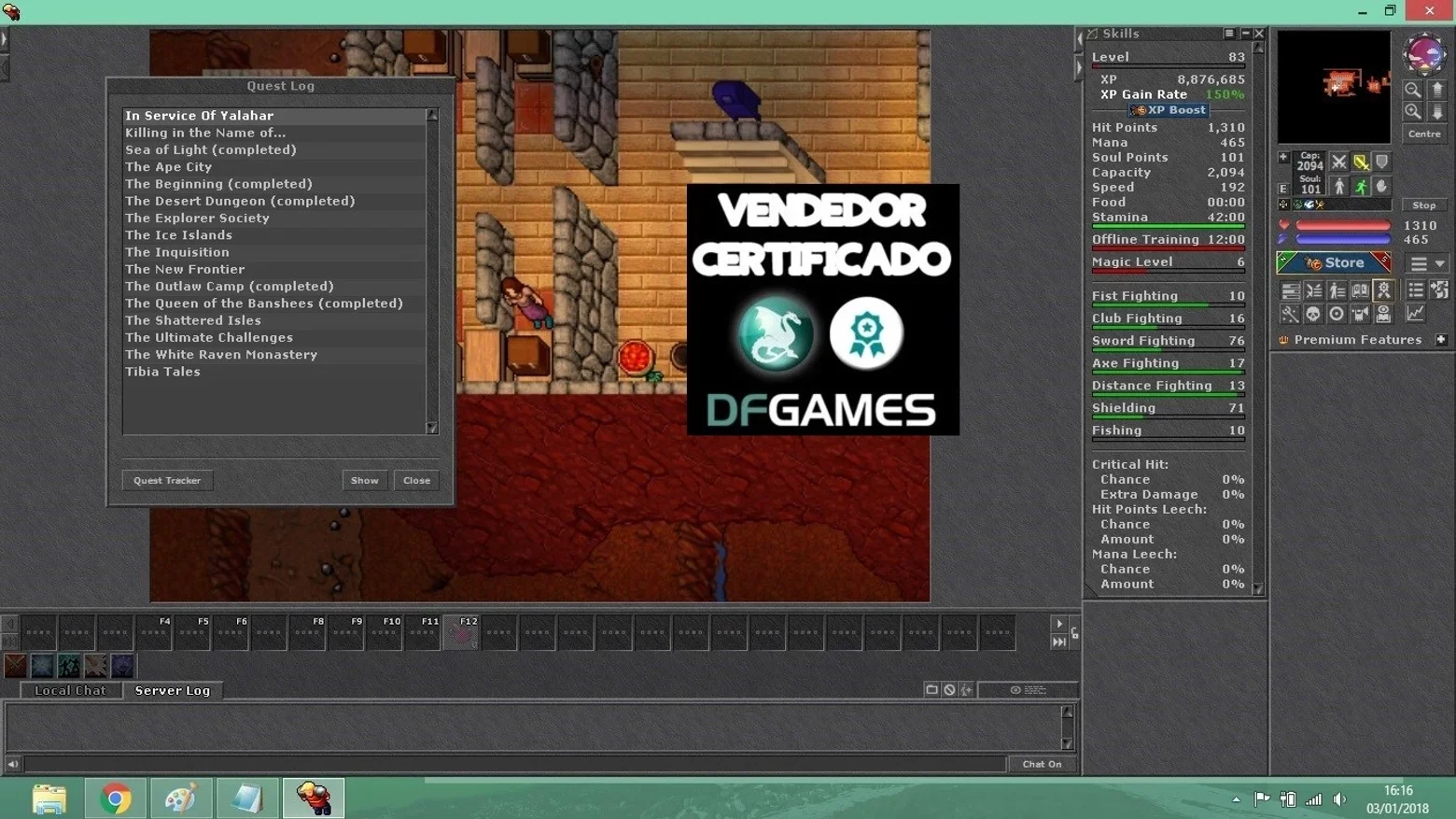
Task: Open the menu dropdown beside Store
Action: [x=1428, y=263]
